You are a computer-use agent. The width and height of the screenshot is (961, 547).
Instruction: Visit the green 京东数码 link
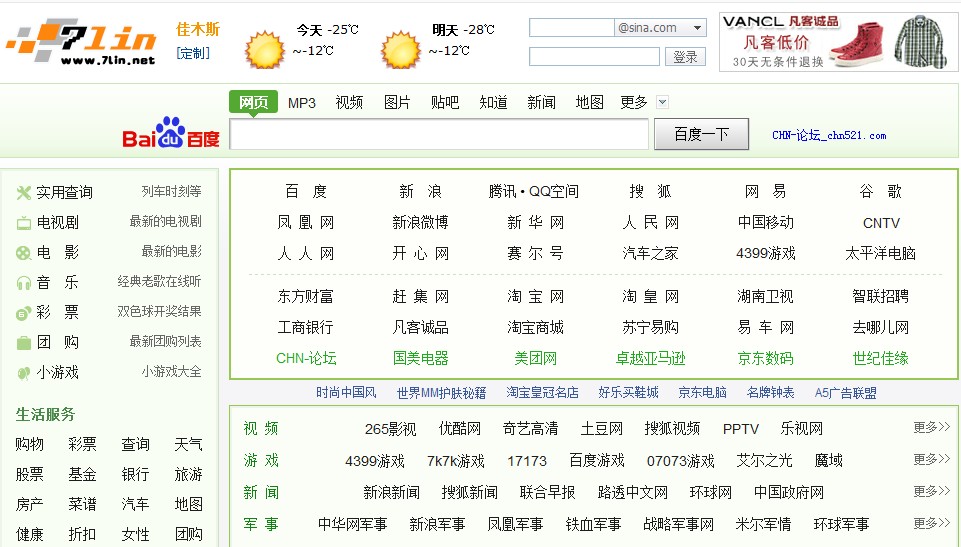(765, 358)
